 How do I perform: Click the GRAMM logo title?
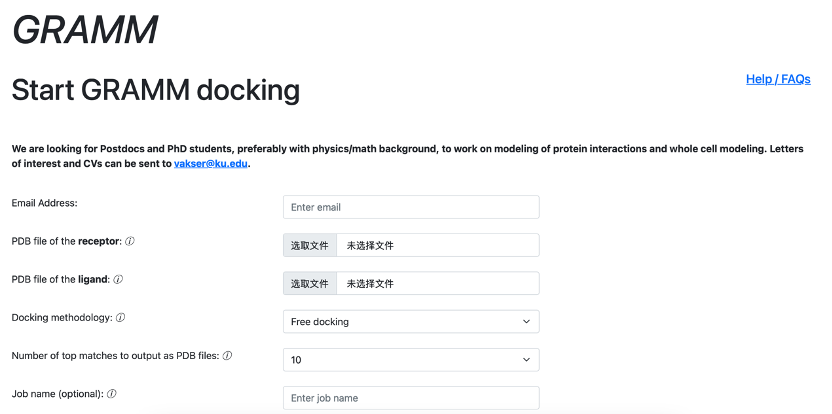point(85,30)
